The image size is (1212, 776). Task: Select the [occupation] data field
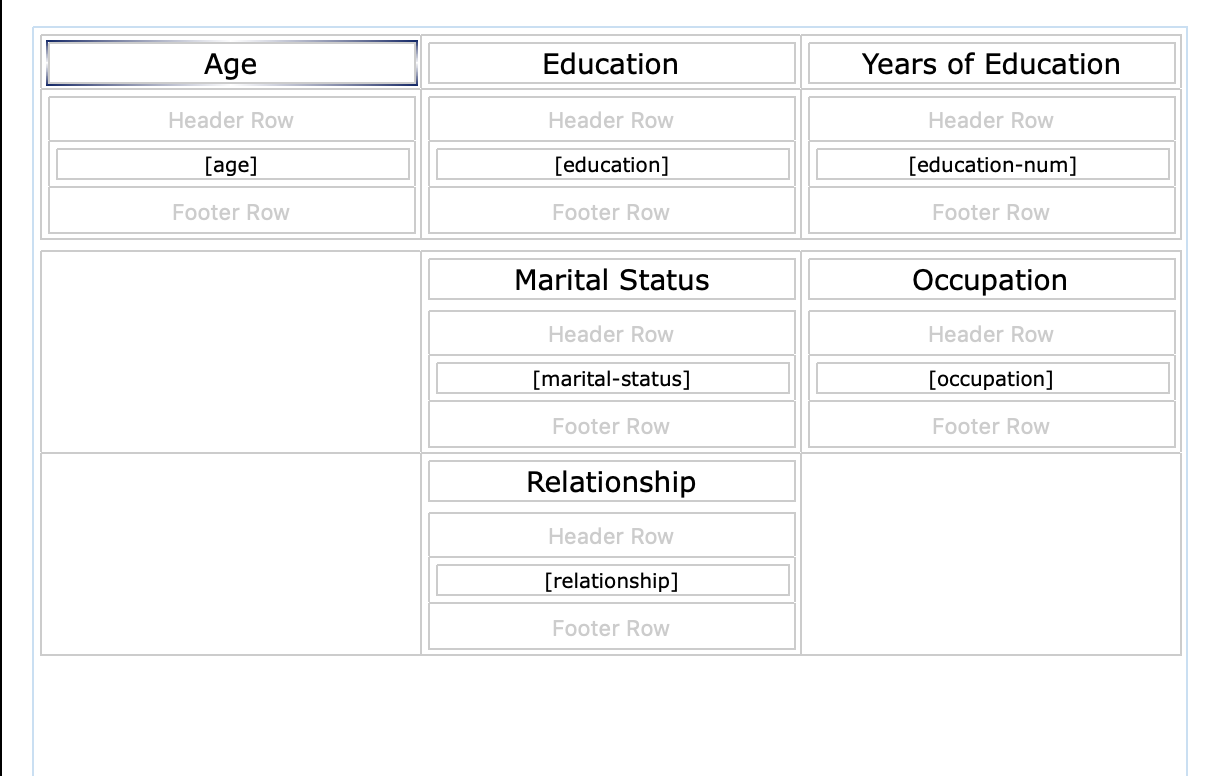pyautogui.click(x=991, y=379)
